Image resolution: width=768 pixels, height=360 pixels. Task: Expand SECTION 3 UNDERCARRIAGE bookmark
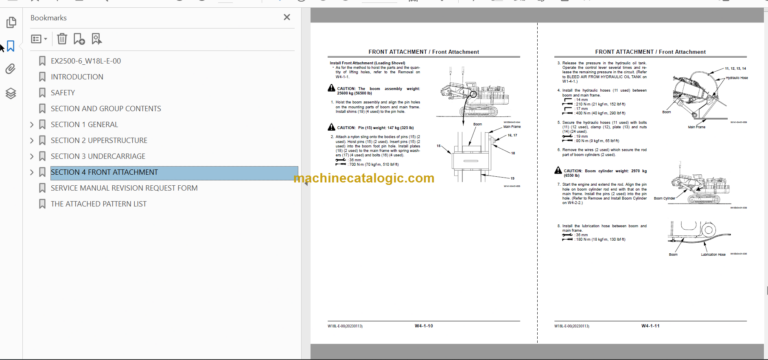coord(32,156)
